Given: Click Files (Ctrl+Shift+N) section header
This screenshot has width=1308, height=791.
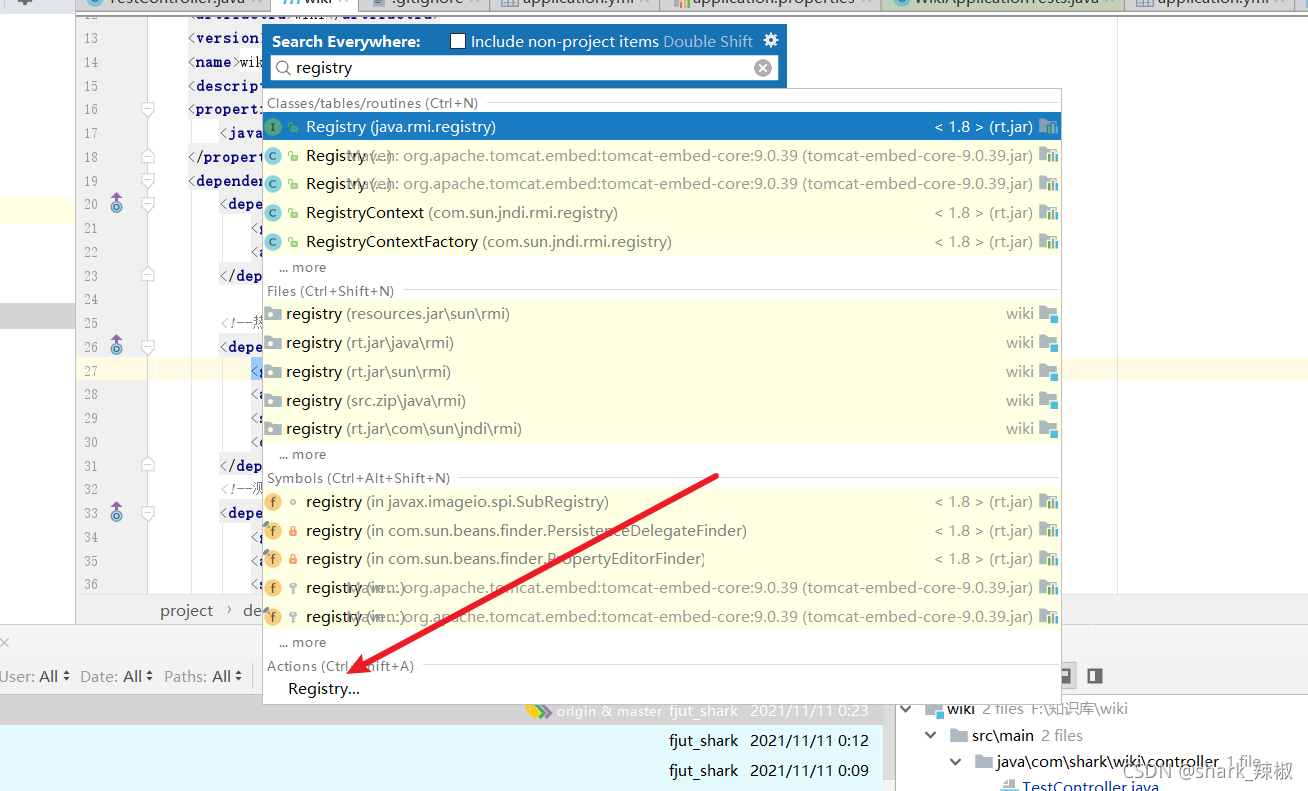Looking at the screenshot, I should point(330,291).
